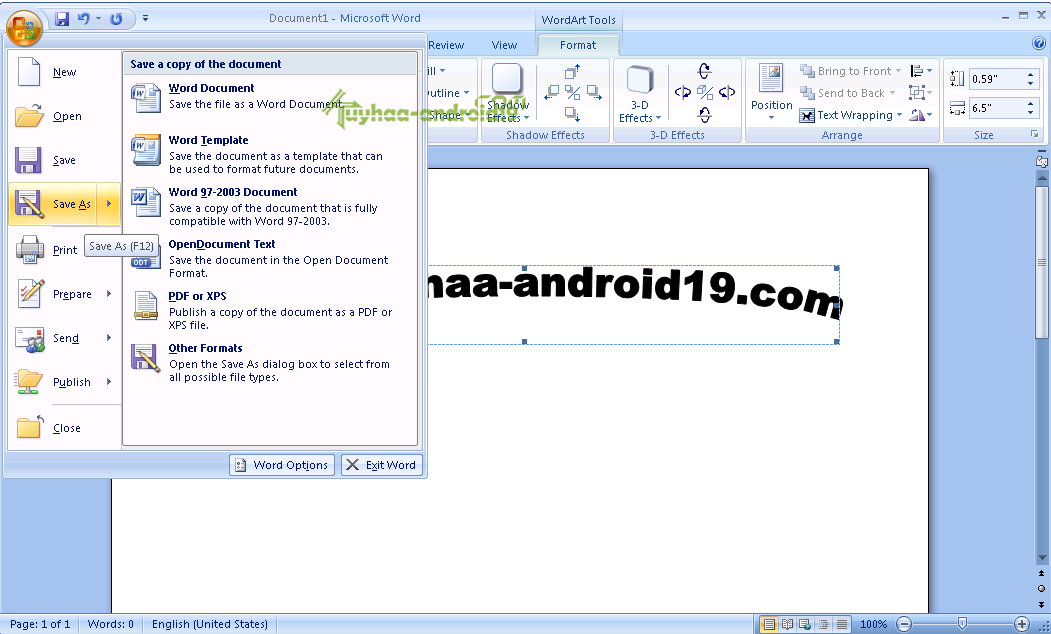Click the Prepare checklist icon
The width and height of the screenshot is (1051, 634).
[29, 294]
